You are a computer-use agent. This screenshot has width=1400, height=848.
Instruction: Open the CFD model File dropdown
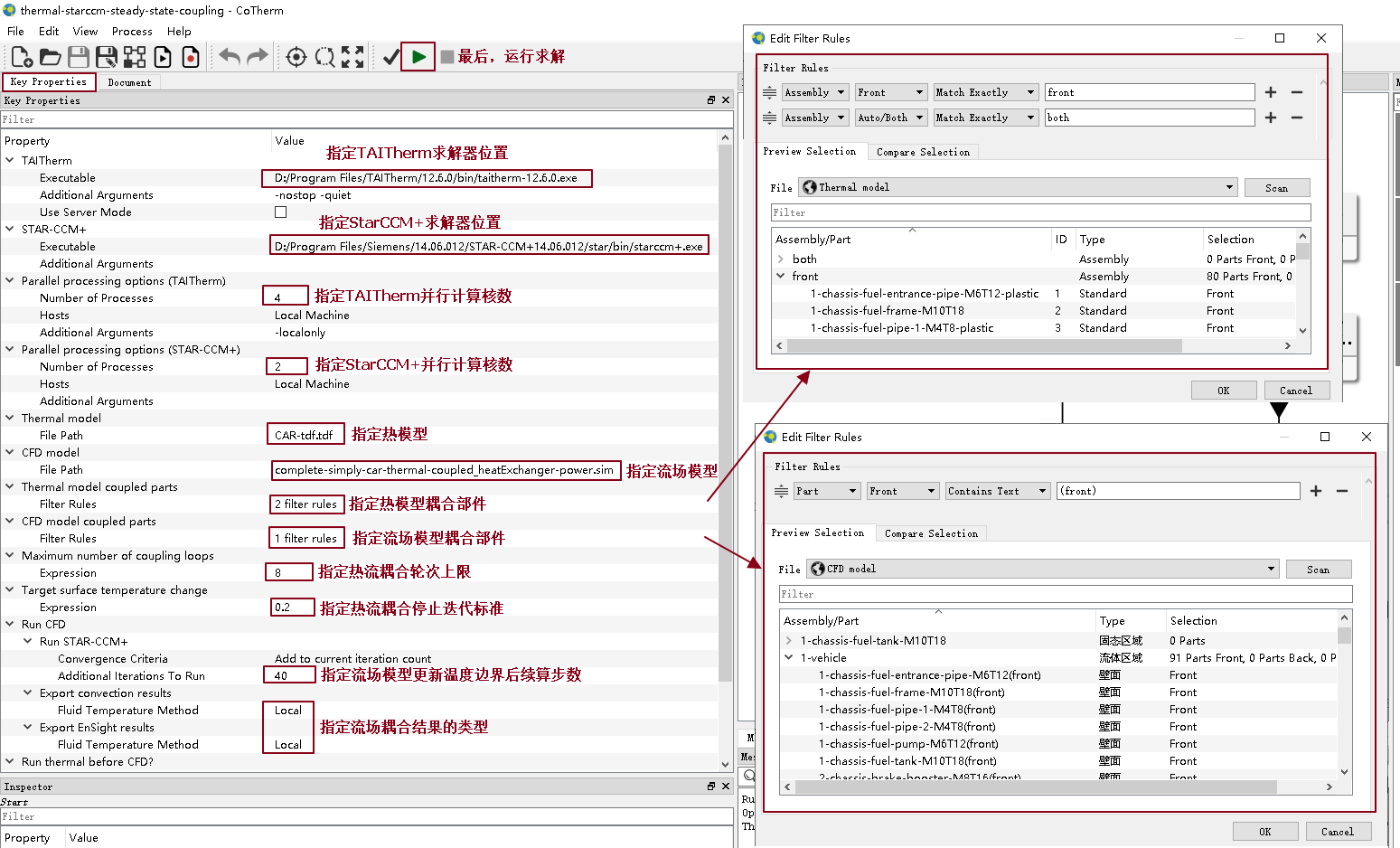tap(1042, 569)
